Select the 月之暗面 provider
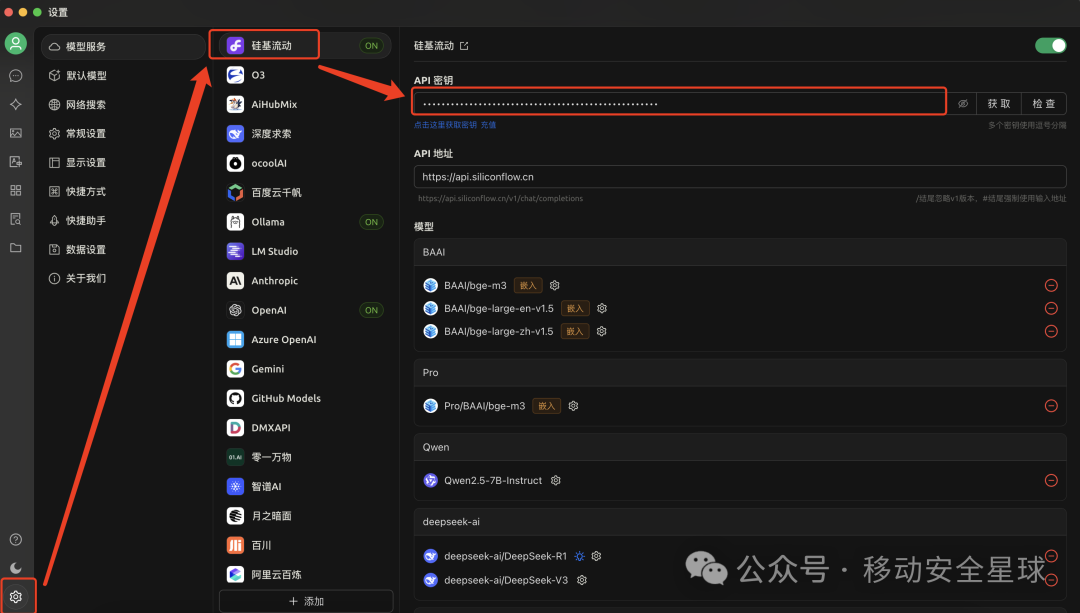 coord(305,516)
